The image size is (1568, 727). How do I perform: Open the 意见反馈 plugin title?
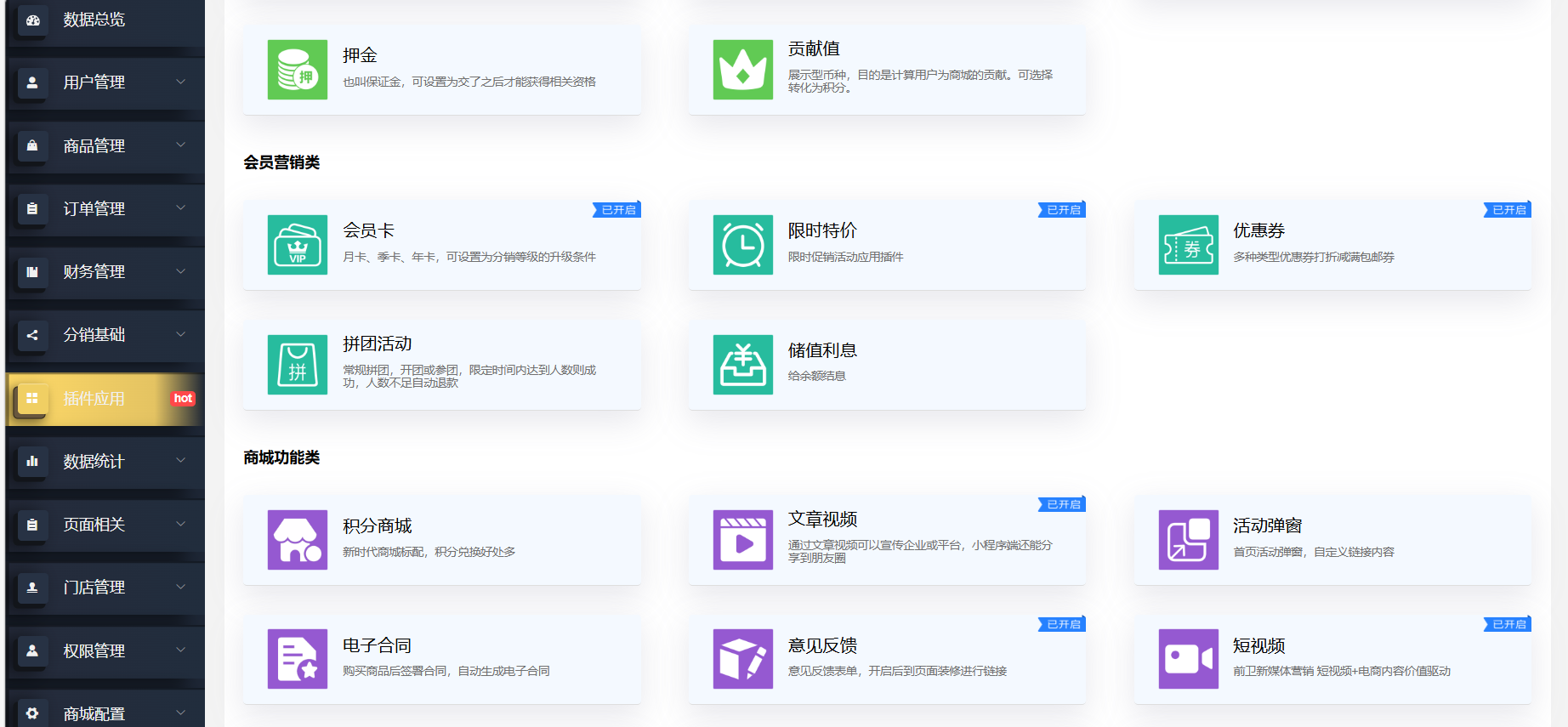pyautogui.click(x=822, y=646)
